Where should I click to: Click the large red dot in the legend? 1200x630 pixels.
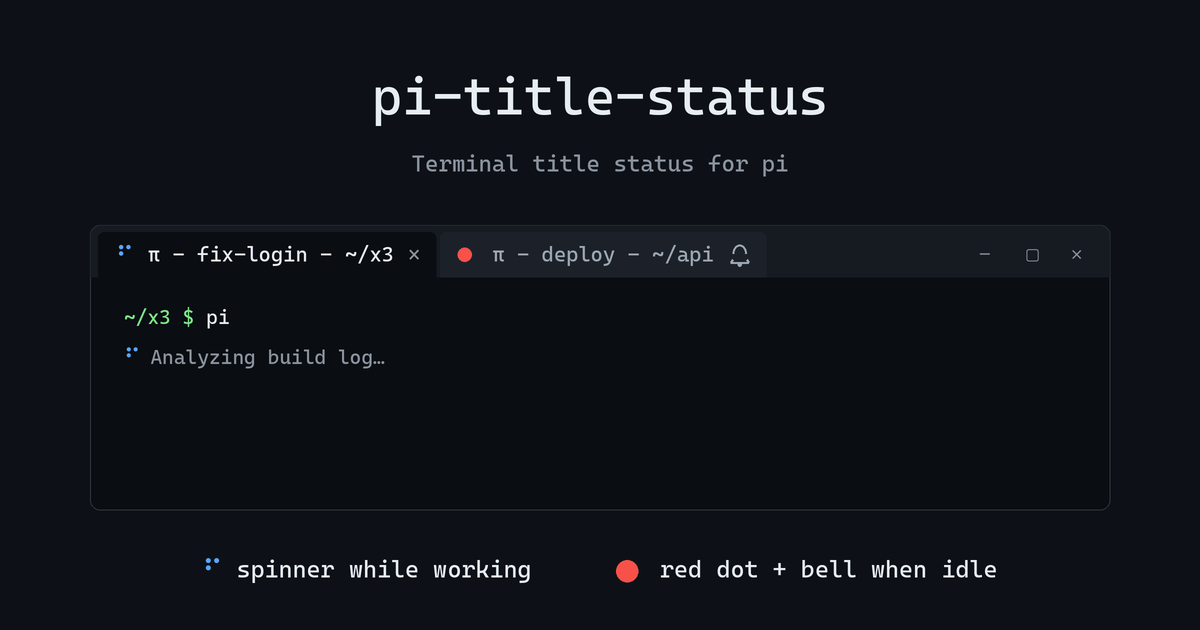coord(627,571)
